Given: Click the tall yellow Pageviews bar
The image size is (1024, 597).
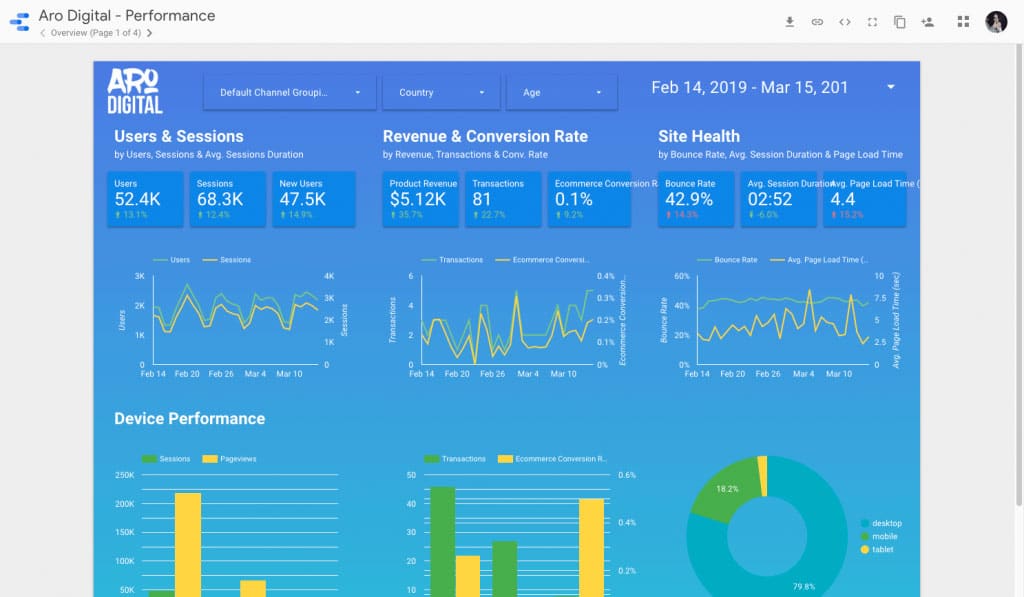Looking at the screenshot, I should click(x=188, y=545).
